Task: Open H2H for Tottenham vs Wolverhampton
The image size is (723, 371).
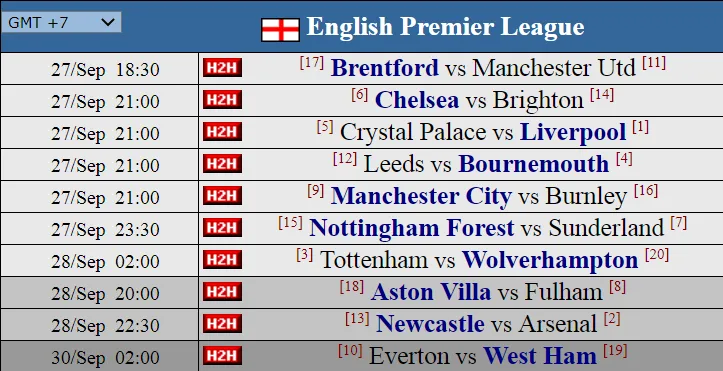Action: tap(222, 259)
